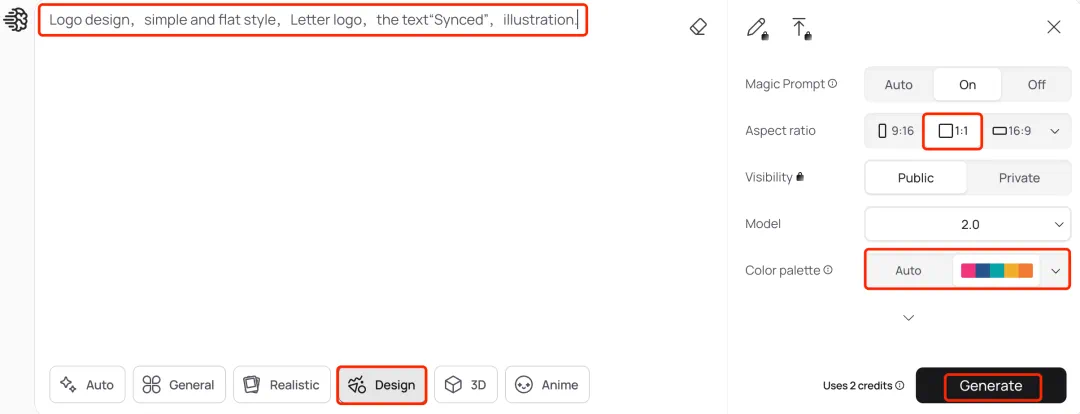The width and height of the screenshot is (1080, 414).
Task: Click the credits info icon
Action: (900, 385)
